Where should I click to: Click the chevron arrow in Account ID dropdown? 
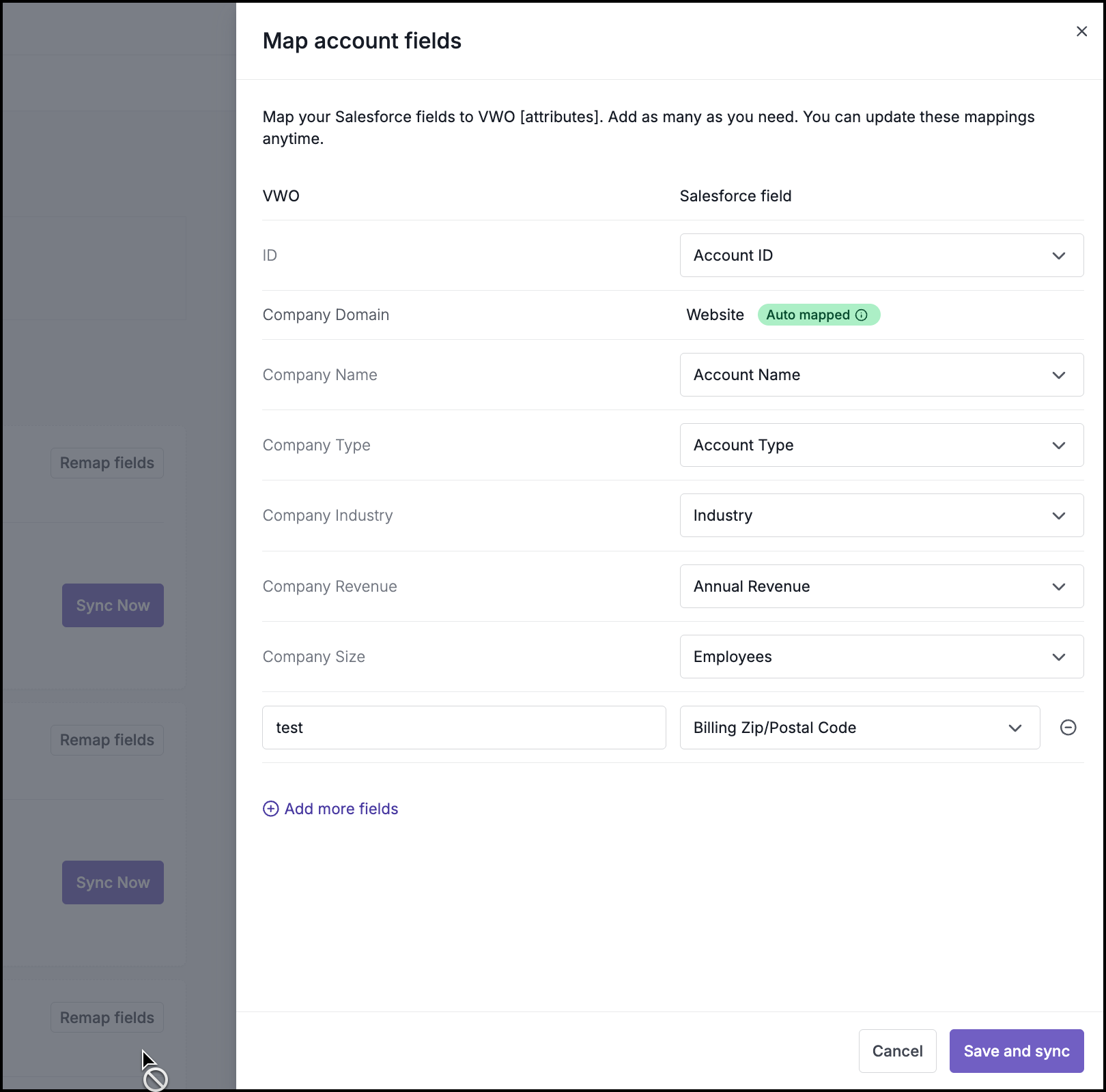click(1058, 256)
